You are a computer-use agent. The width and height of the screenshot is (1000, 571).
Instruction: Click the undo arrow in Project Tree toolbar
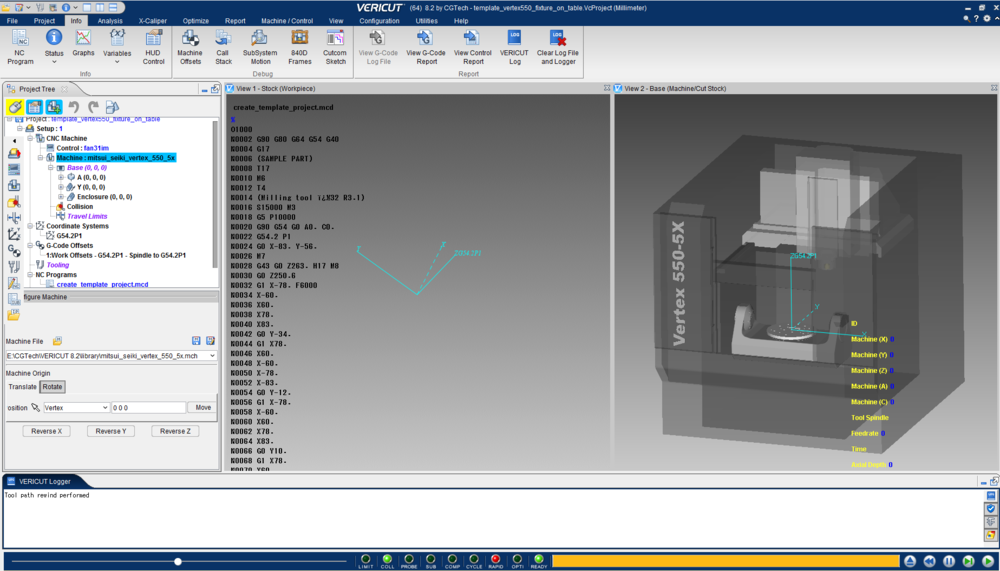pos(73,107)
